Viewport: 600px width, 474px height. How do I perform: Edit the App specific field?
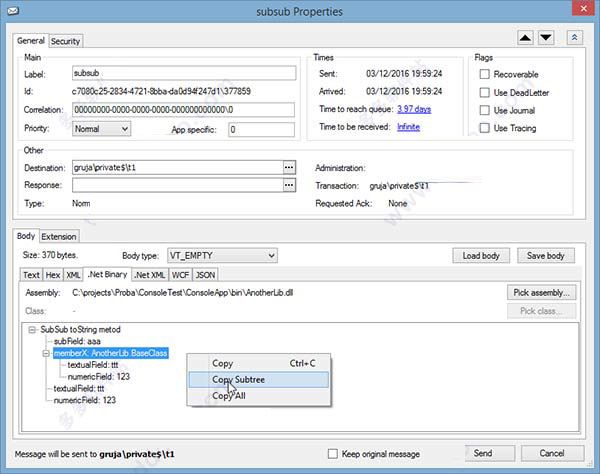pyautogui.click(x=261, y=130)
